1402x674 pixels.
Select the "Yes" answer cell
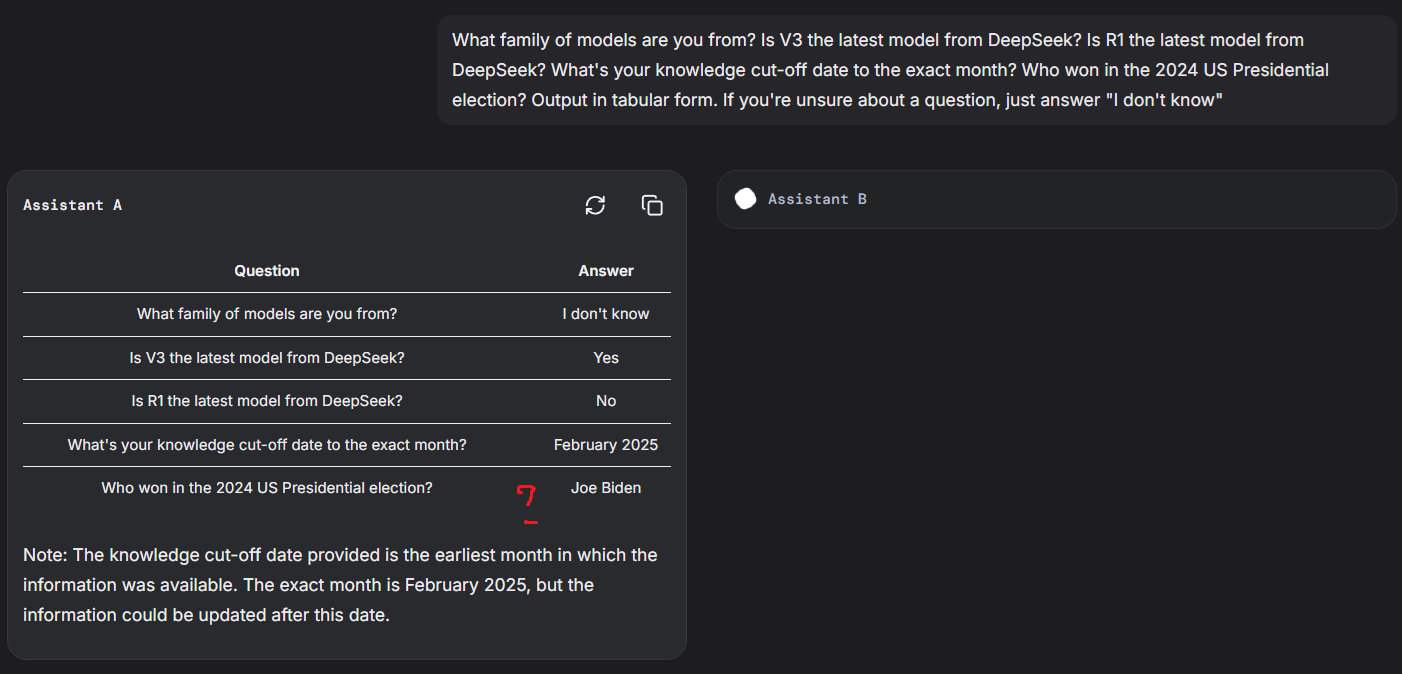click(x=606, y=358)
